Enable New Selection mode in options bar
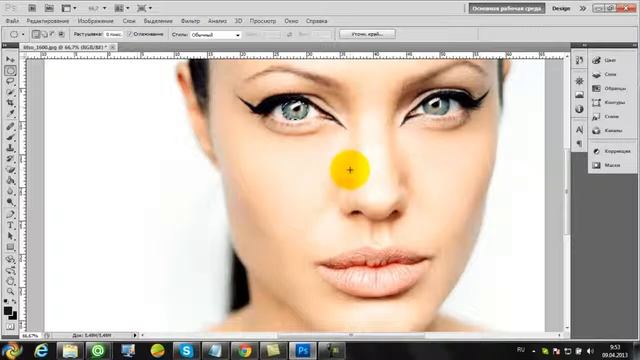The width and height of the screenshot is (640, 360). point(36,34)
